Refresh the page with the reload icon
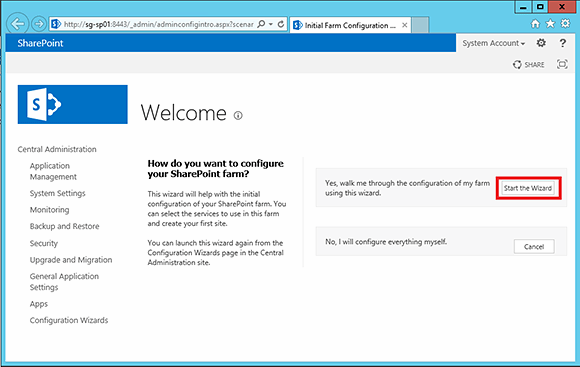Image resolution: width=580 pixels, height=367 pixels. pyautogui.click(x=281, y=24)
